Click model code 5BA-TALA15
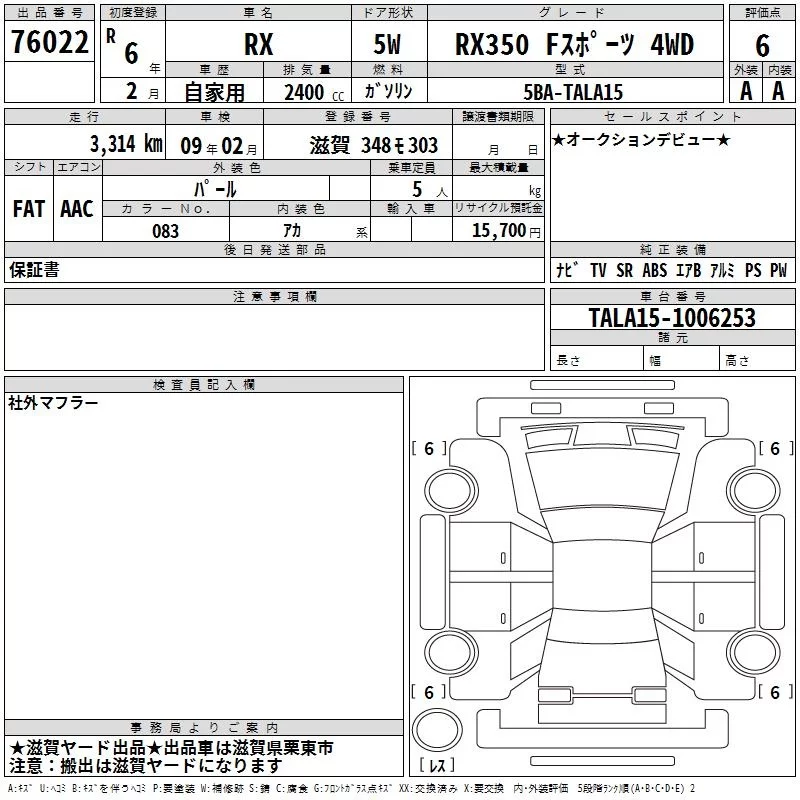This screenshot has height=800, width=800. tap(573, 92)
